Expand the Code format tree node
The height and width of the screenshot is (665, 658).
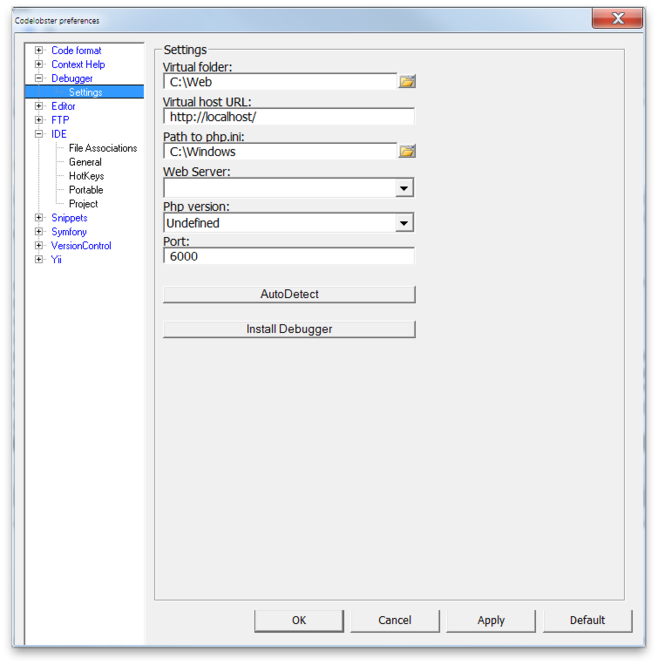click(39, 50)
